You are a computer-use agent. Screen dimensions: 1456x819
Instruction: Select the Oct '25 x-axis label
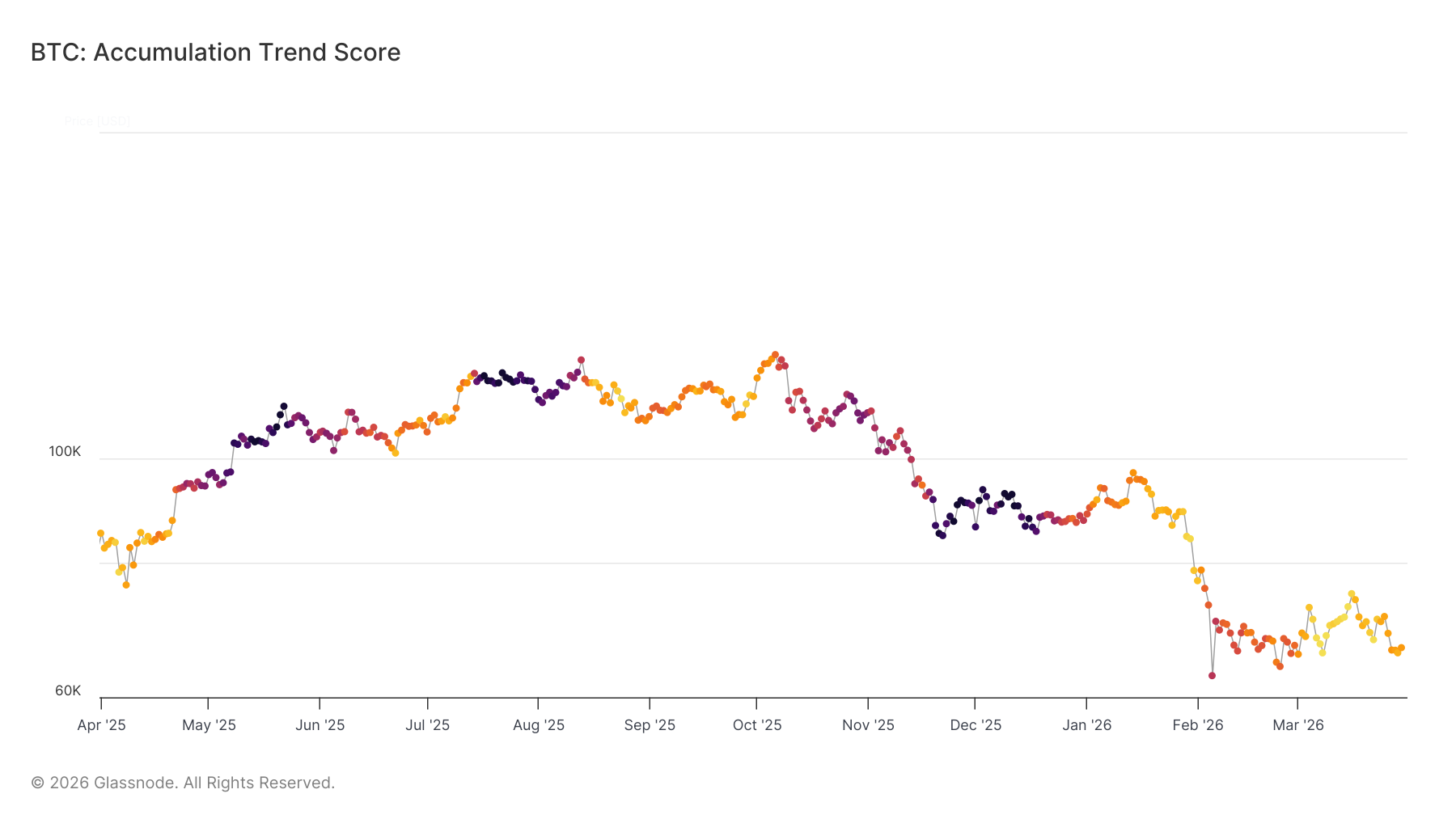757,725
